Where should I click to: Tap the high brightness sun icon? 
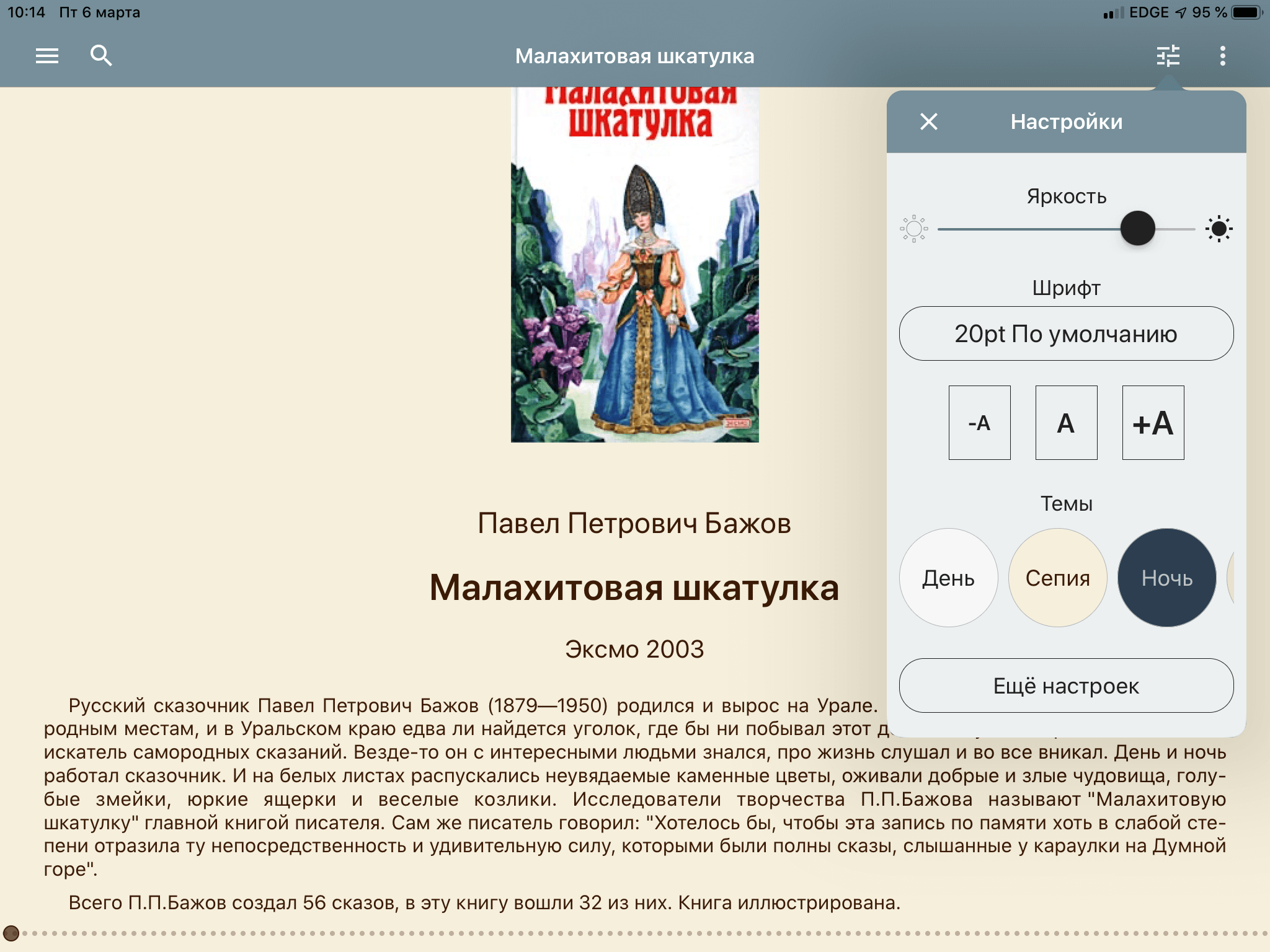(x=1219, y=229)
